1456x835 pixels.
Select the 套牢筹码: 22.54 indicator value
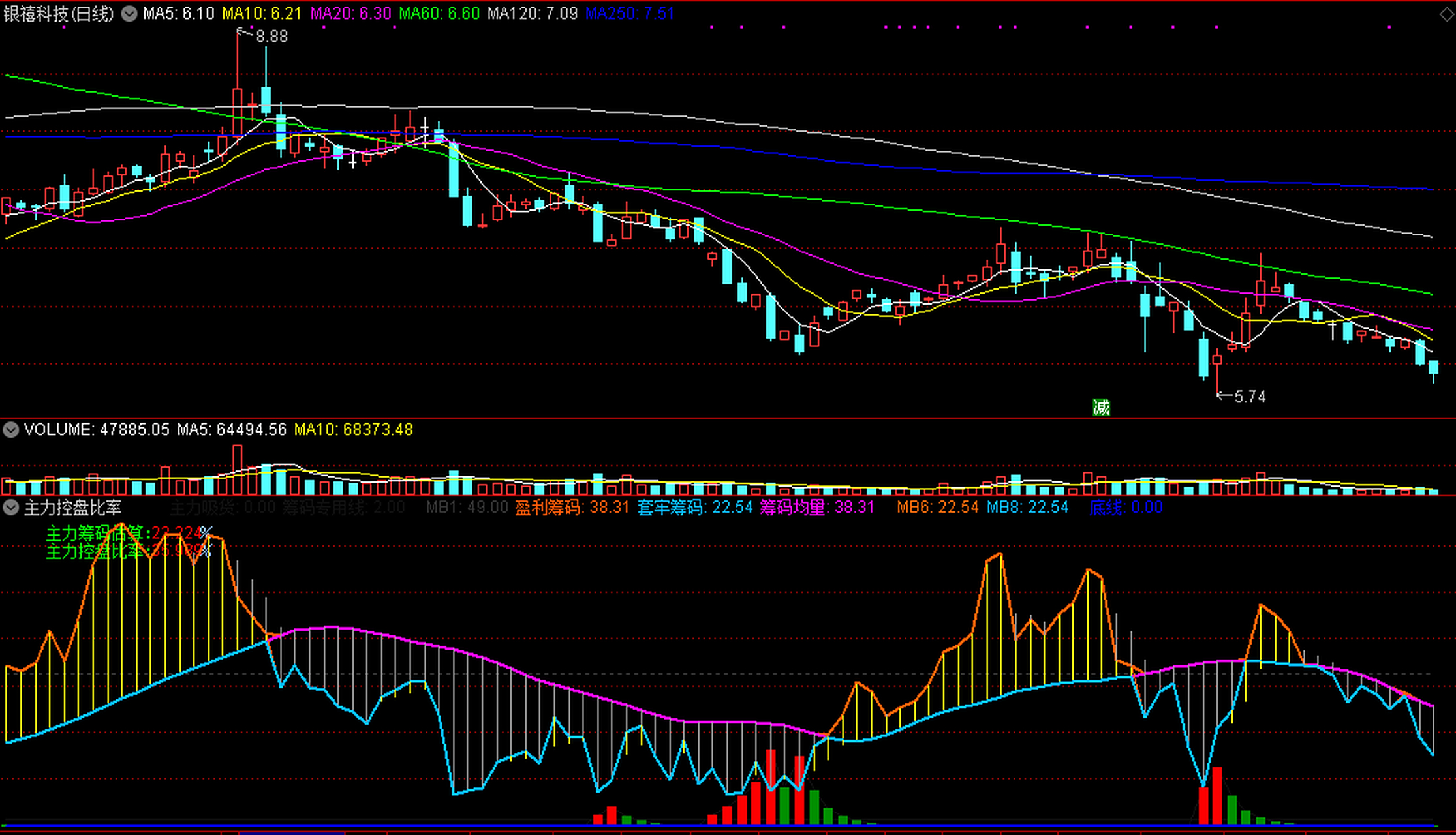click(694, 508)
